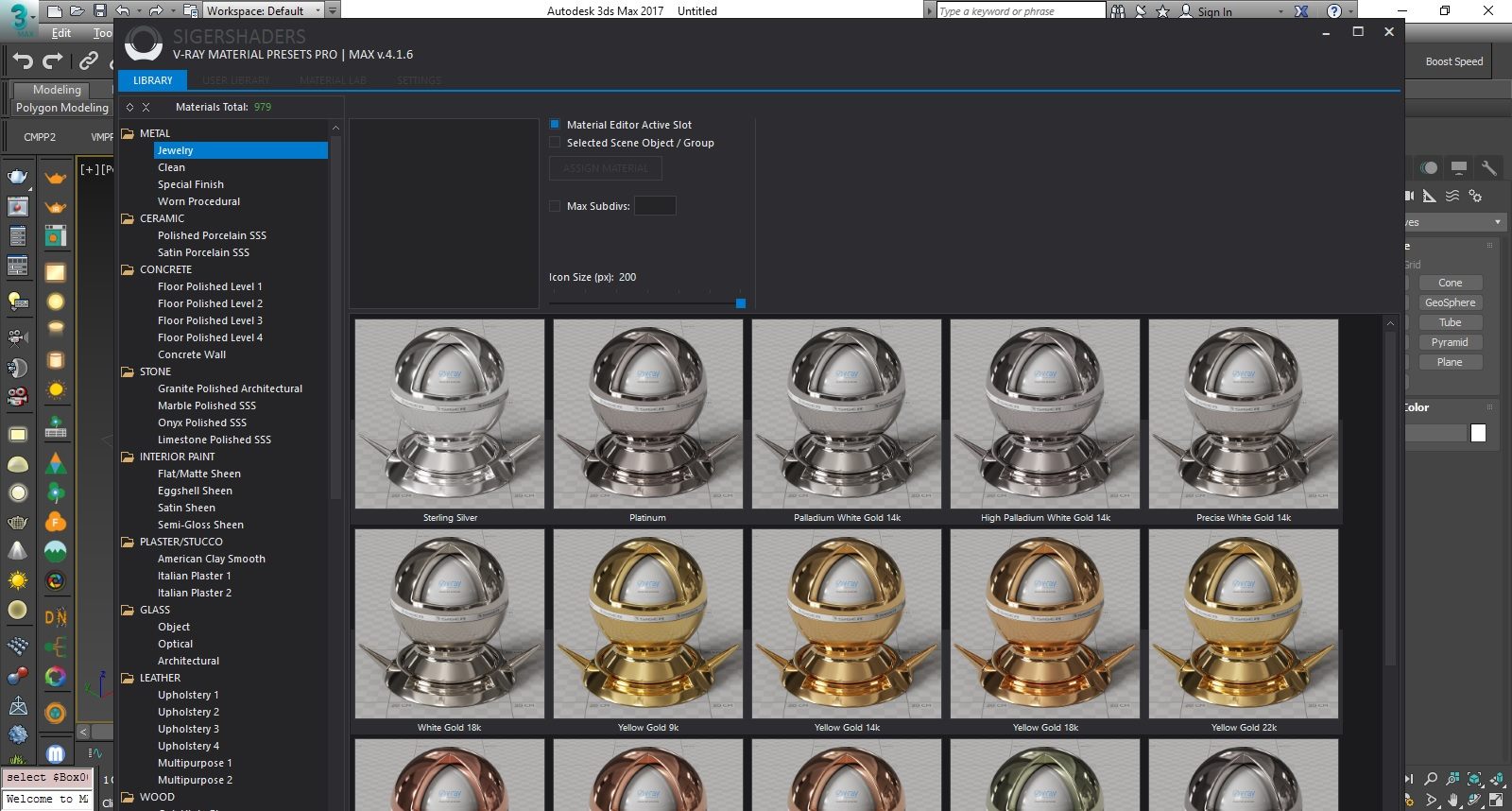Enable the Max Subdivs checkbox

[555, 205]
